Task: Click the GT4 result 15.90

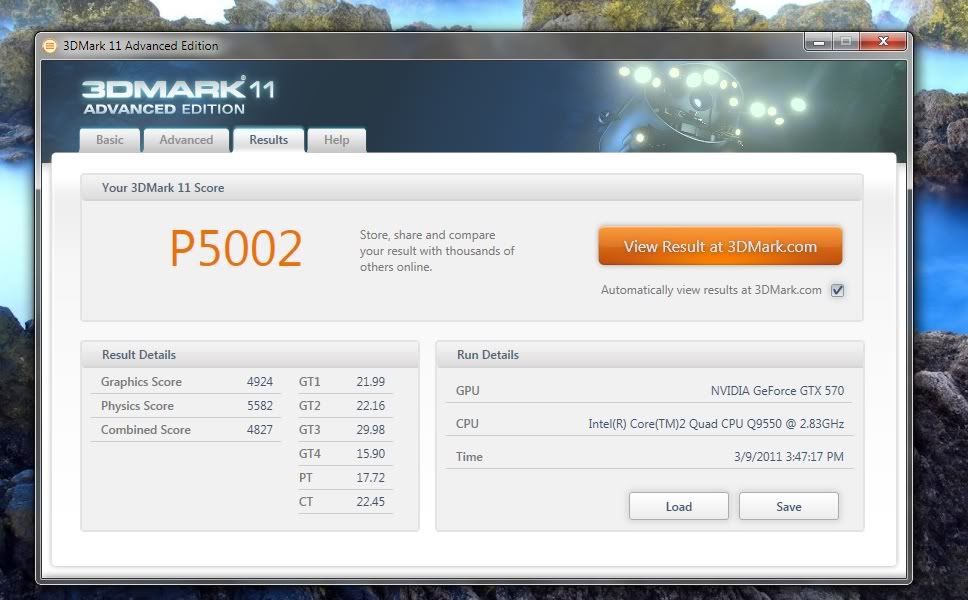Action: [x=370, y=454]
